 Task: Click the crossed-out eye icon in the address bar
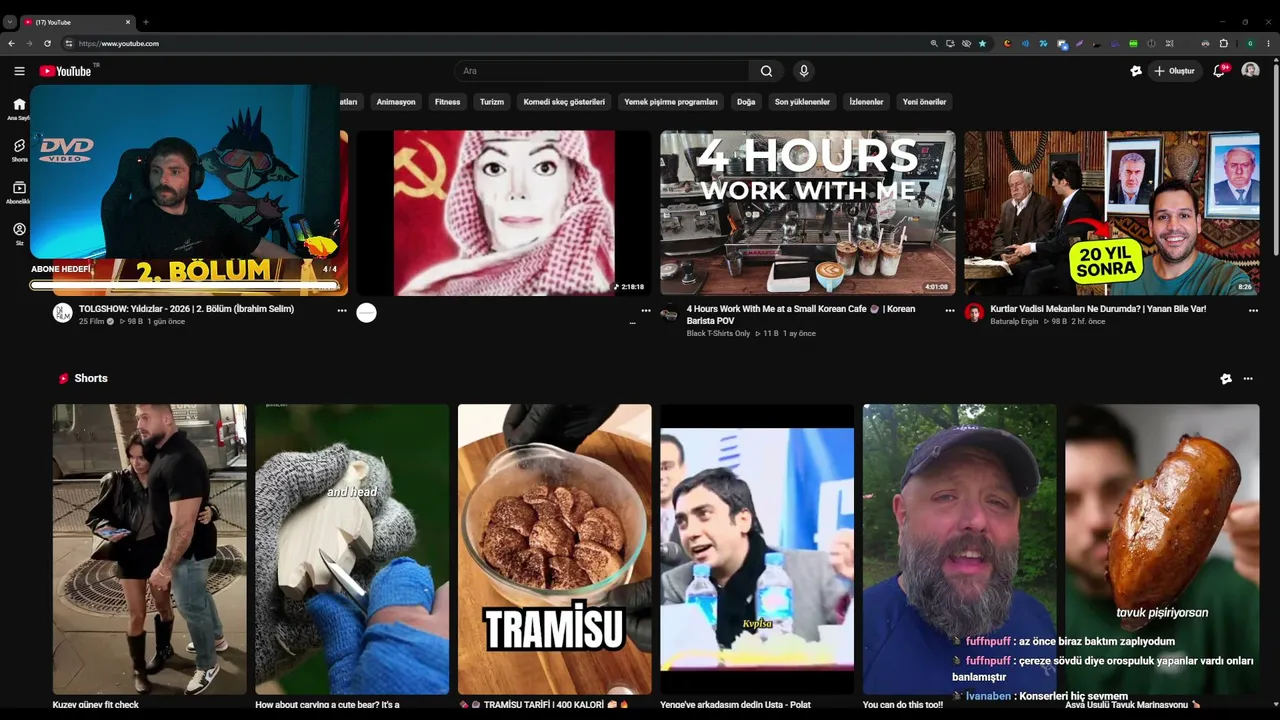pyautogui.click(x=966, y=44)
